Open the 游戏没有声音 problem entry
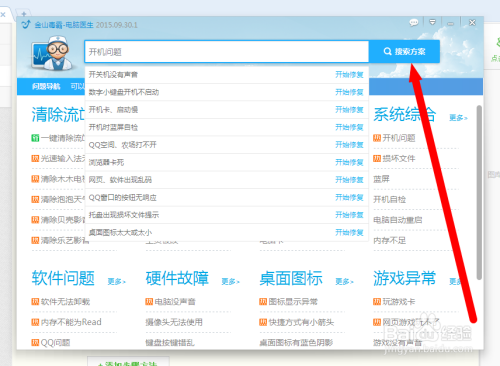Viewport: 500px width, 366px height. tap(398, 343)
